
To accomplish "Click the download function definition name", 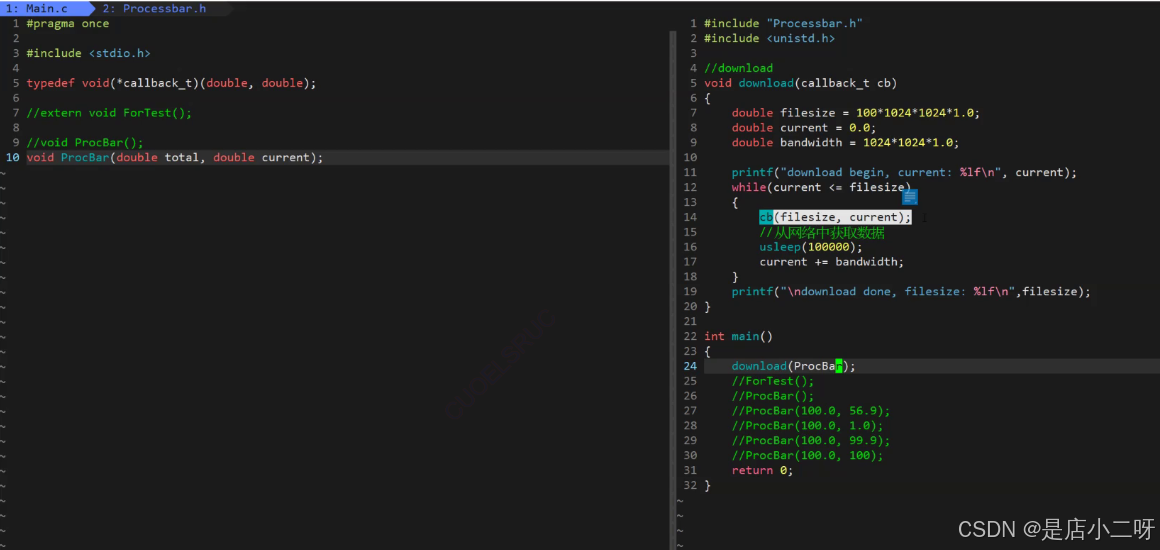I will tap(766, 83).
